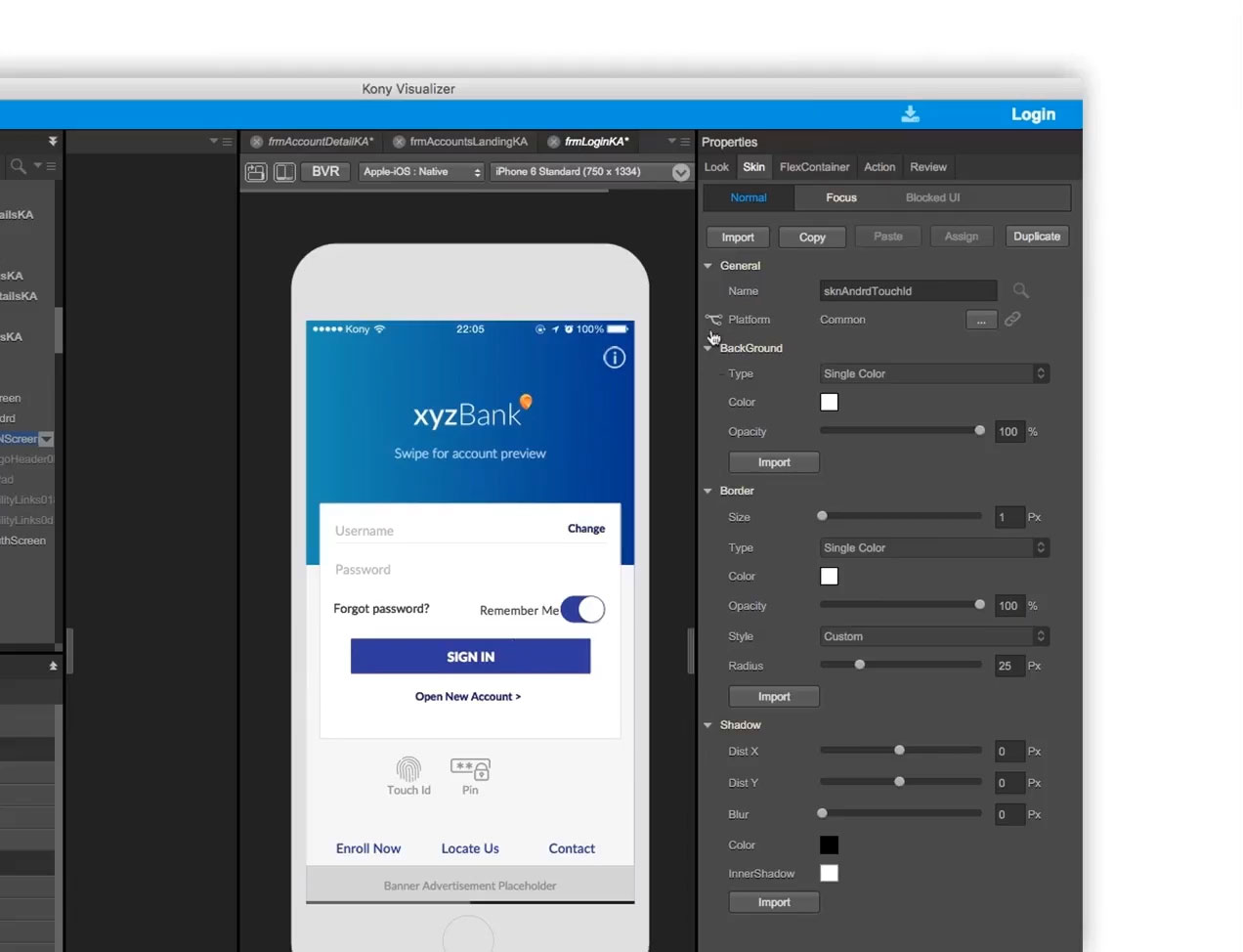Open the Border Type dropdown
Image resolution: width=1243 pixels, height=952 pixels.
coord(934,547)
